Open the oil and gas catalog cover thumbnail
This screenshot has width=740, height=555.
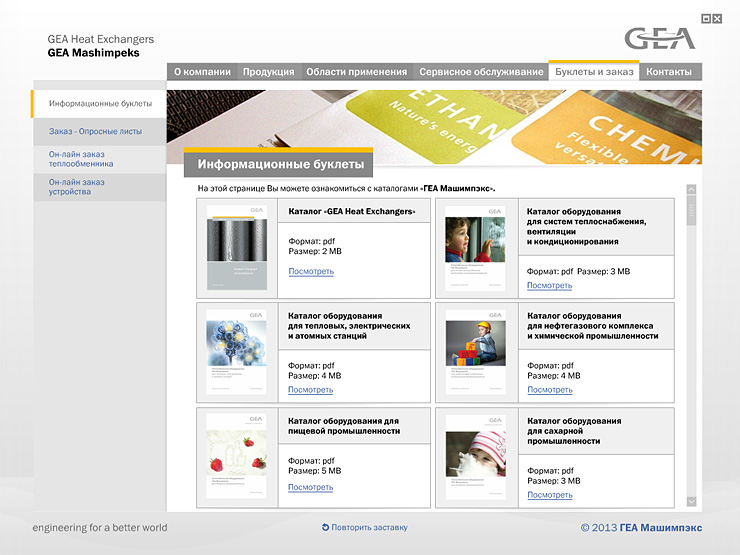pos(475,352)
